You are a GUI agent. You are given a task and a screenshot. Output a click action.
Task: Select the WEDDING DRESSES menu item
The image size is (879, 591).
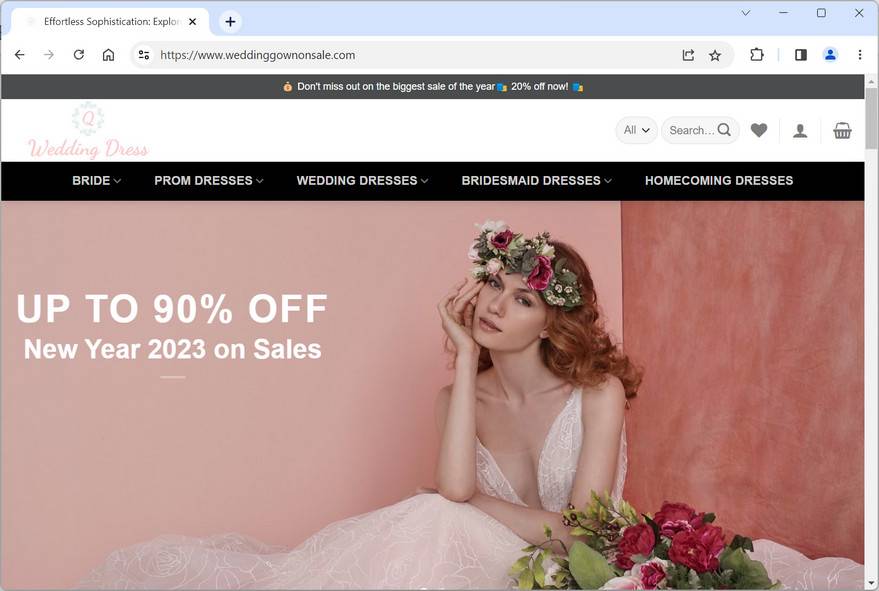(361, 181)
